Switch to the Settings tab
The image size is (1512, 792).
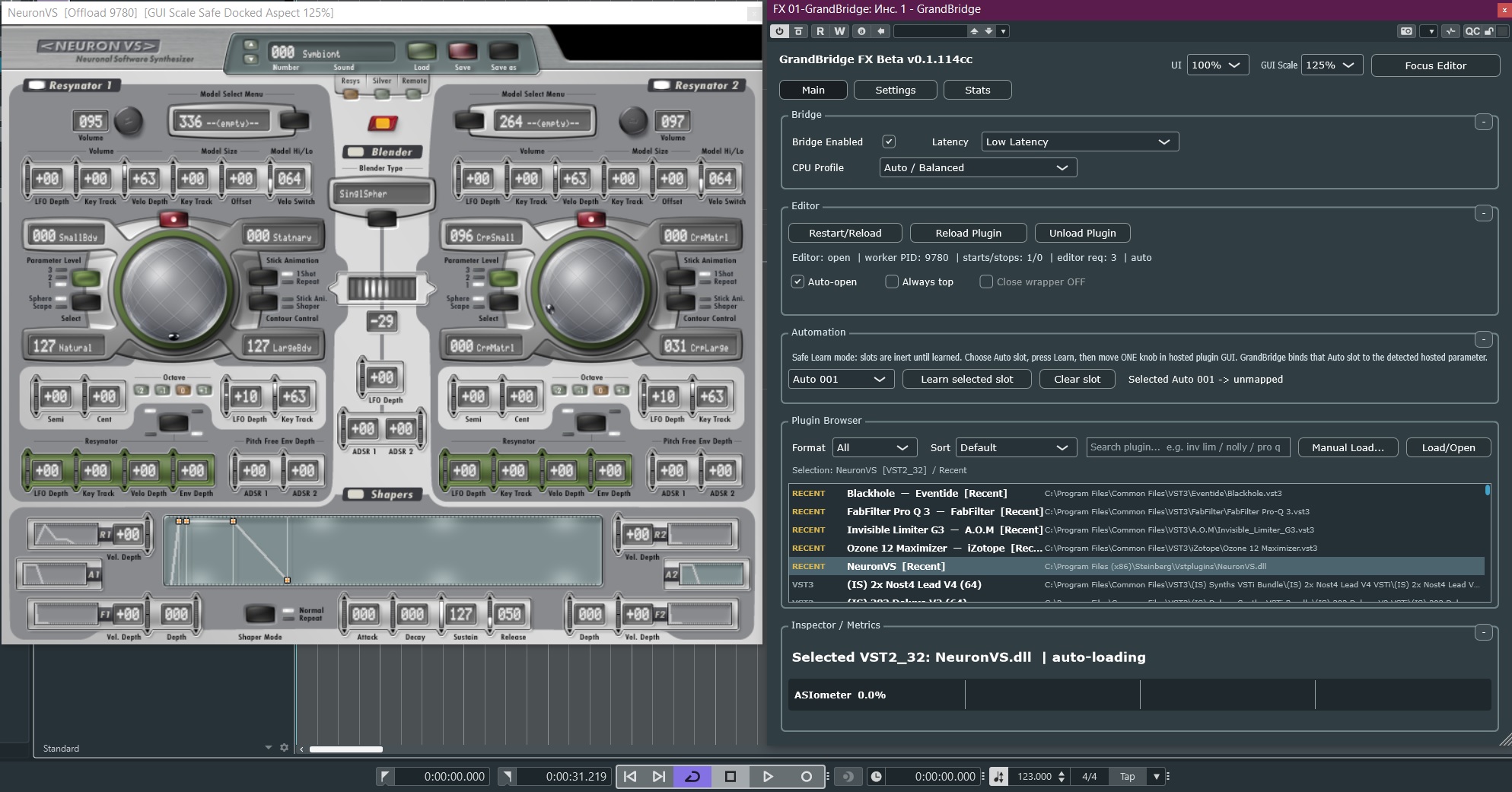[x=895, y=90]
